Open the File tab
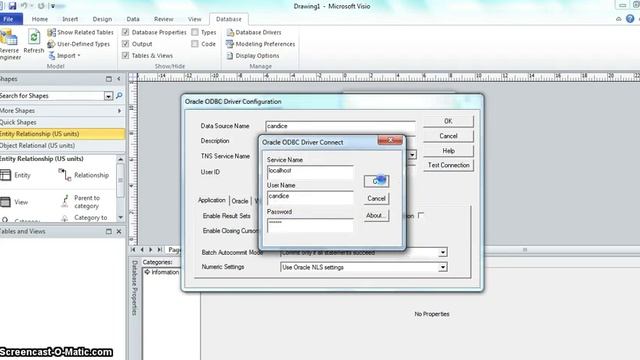The width and height of the screenshot is (640, 360). 10,19
